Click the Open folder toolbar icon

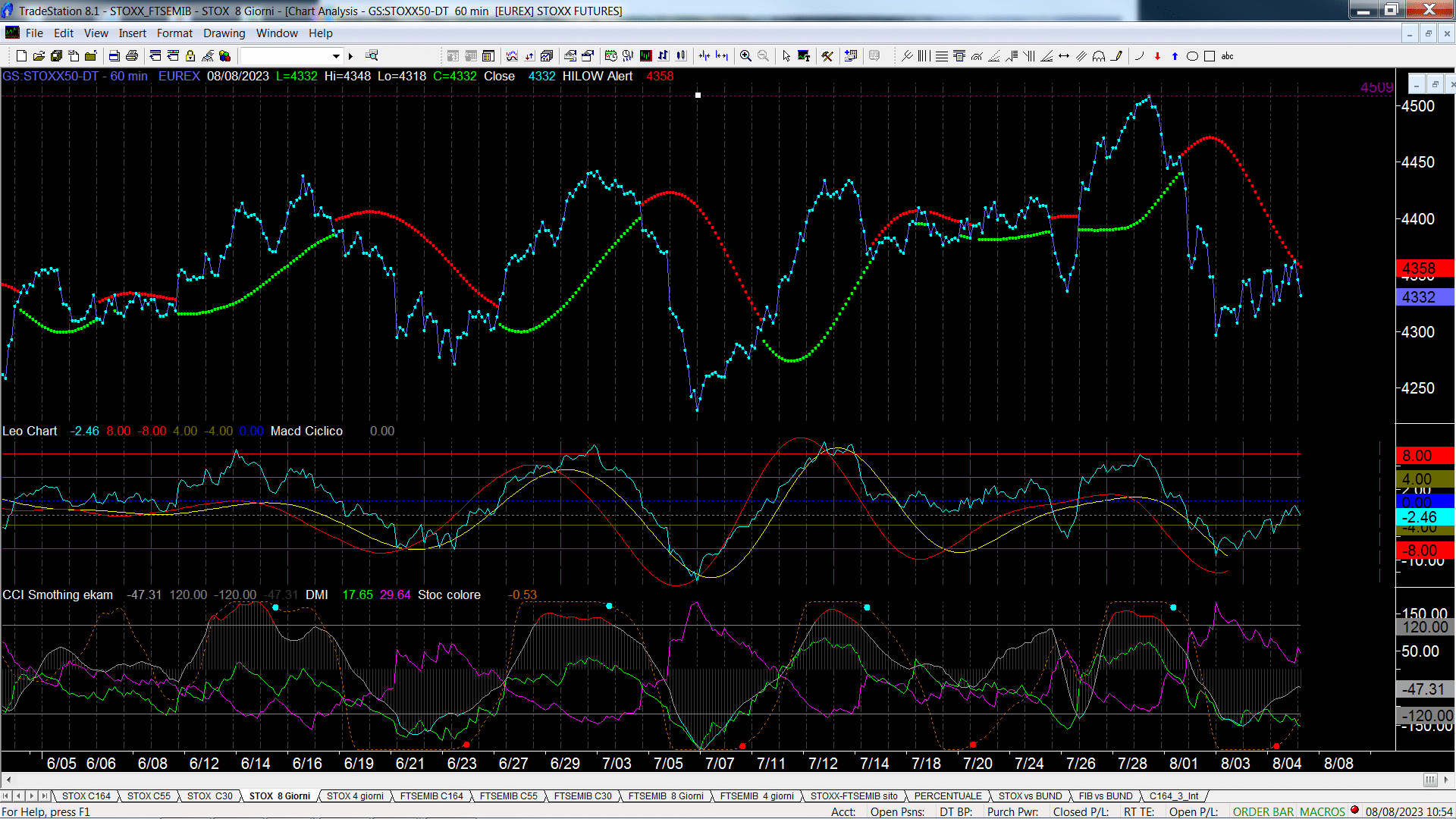coord(39,56)
